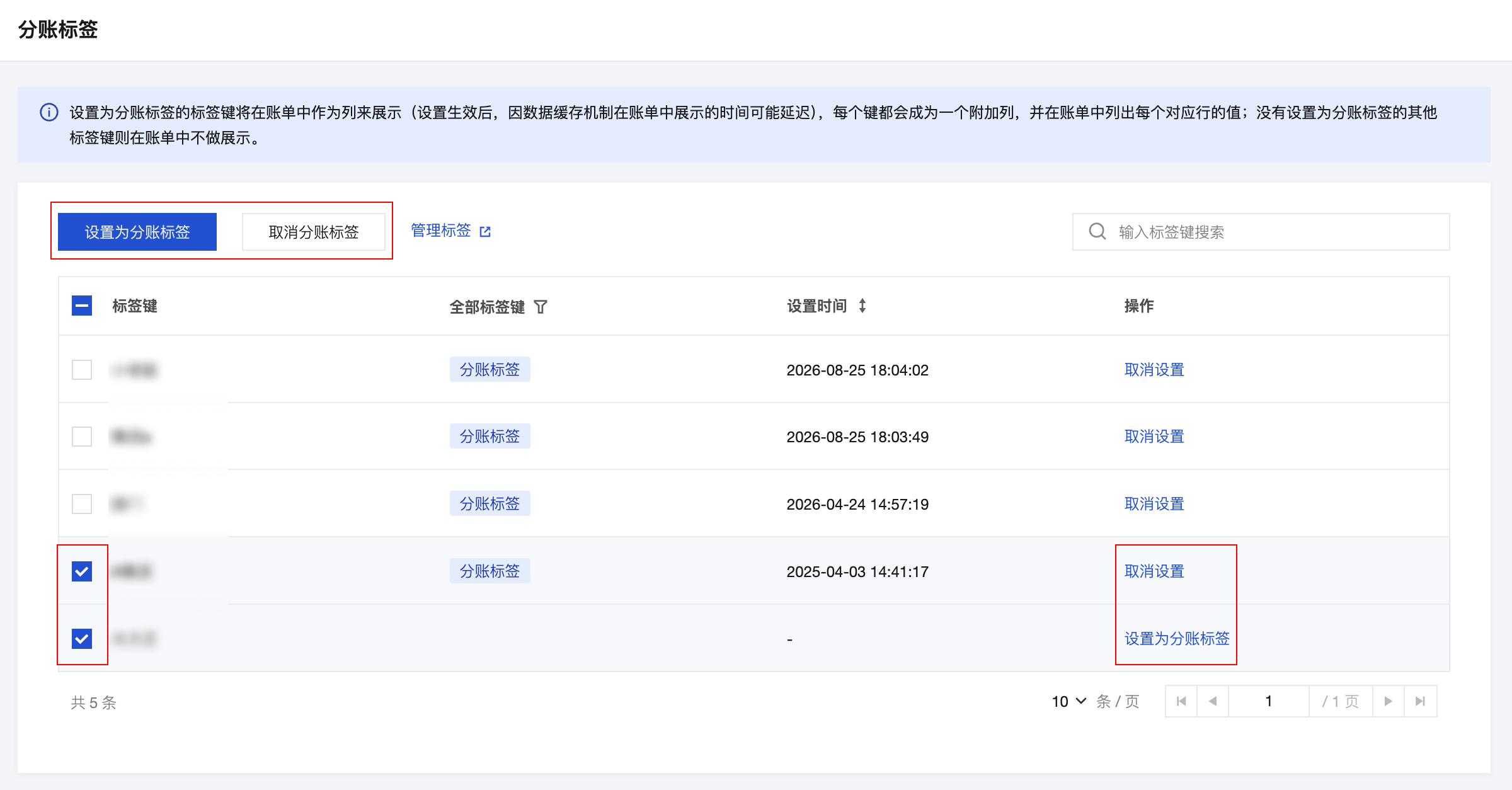
Task: Click 设置为分账标签 link in the last row
Action: [x=1177, y=639]
